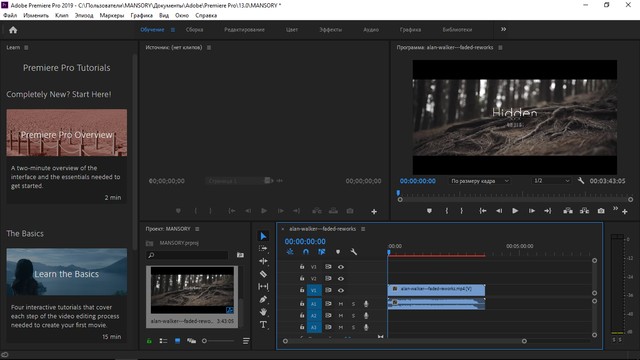Open Project panel list menu icon
Viewport: 640px width, 360px height.
pos(246,341)
